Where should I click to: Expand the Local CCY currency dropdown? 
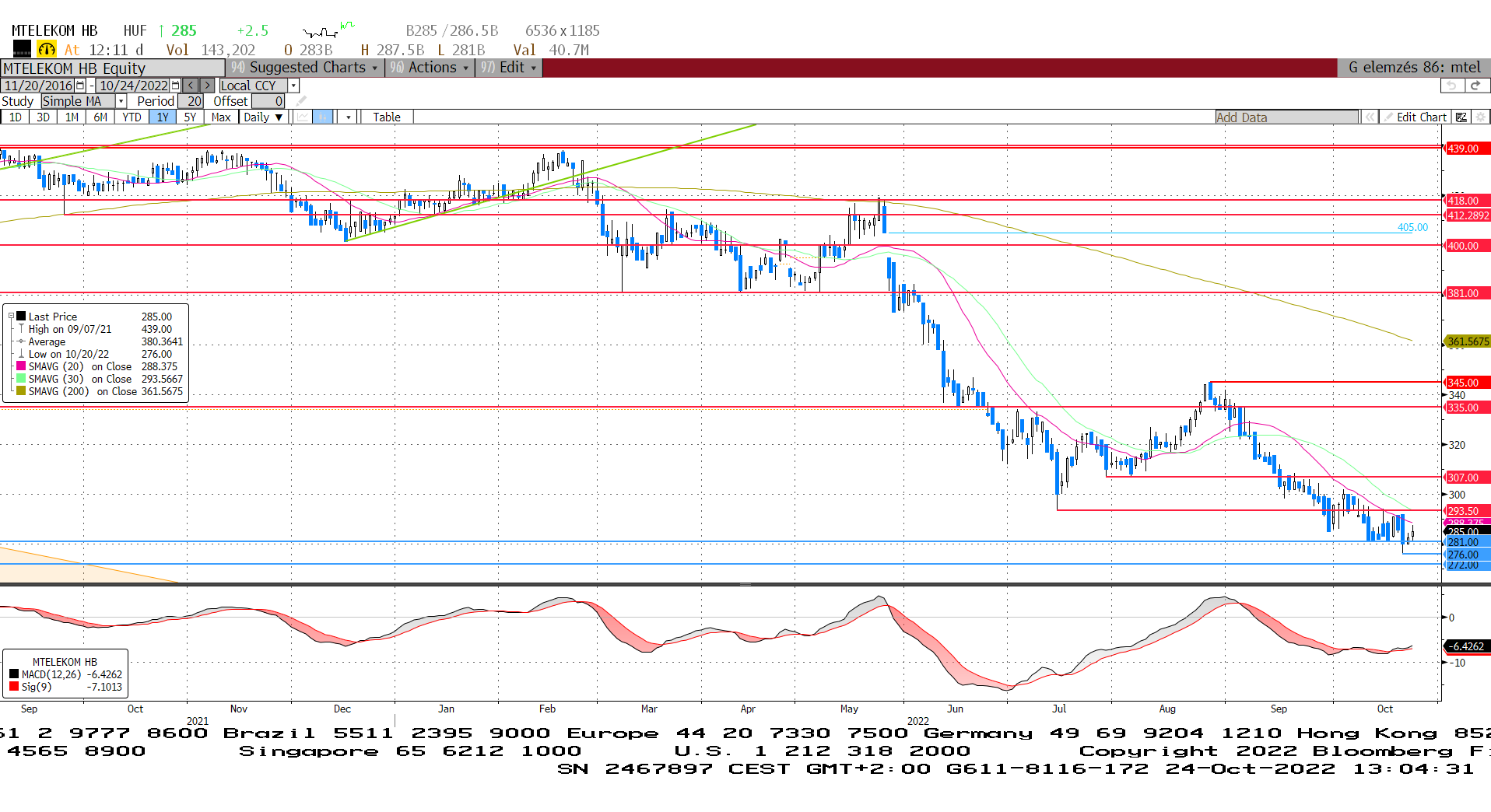[x=293, y=86]
